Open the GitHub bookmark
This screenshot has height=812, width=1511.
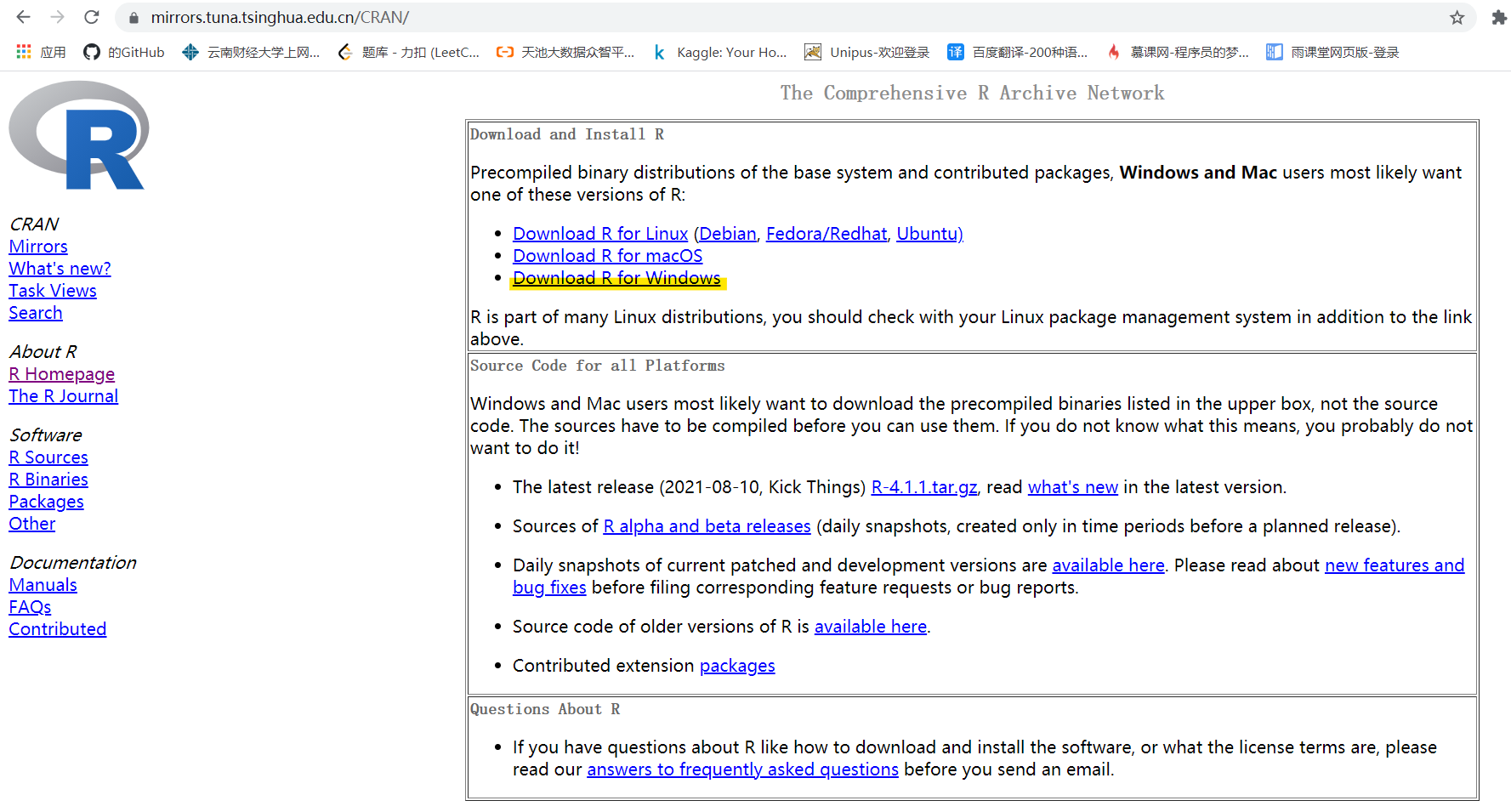click(124, 52)
